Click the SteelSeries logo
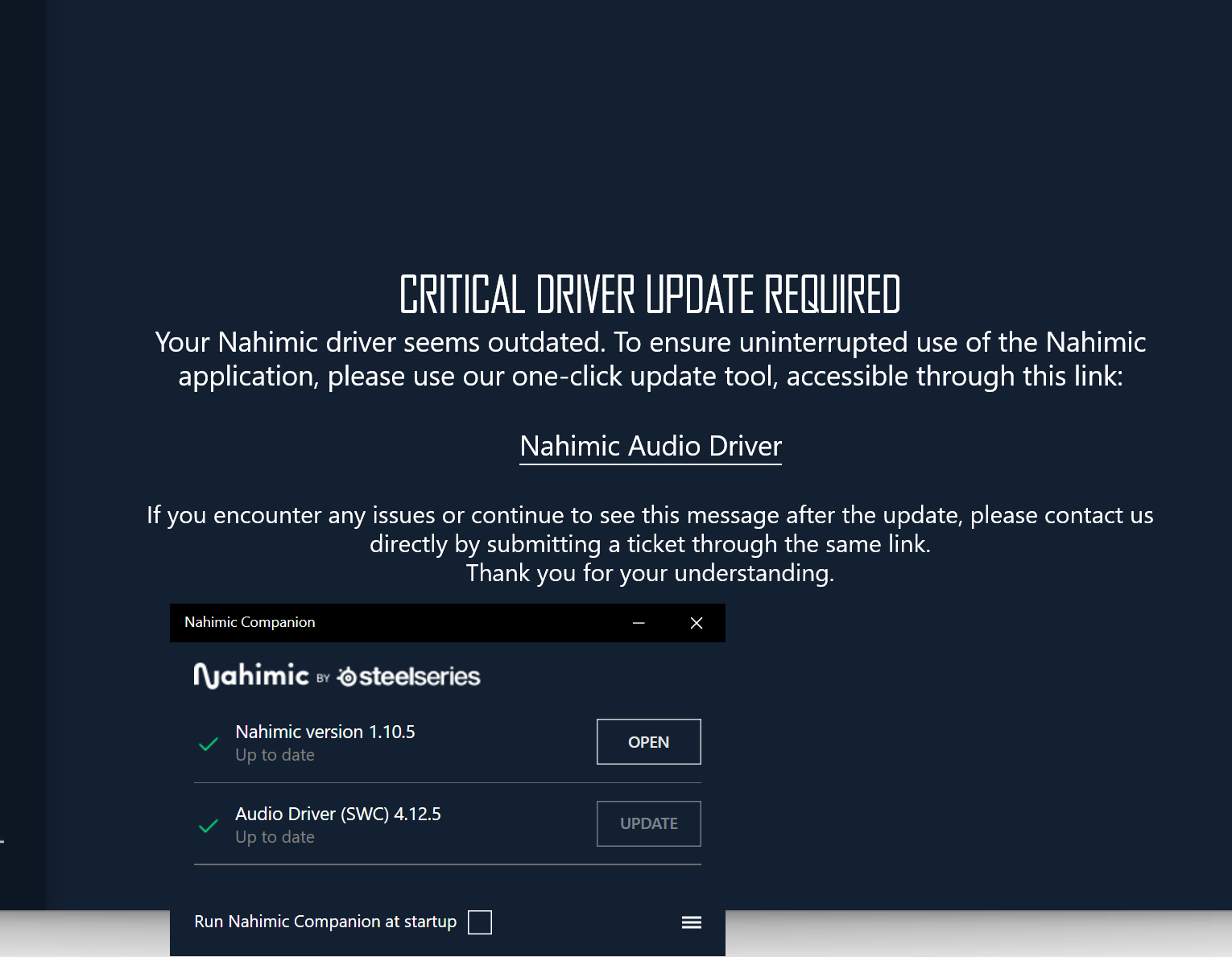Viewport: 1232px width, 957px height. tap(409, 677)
